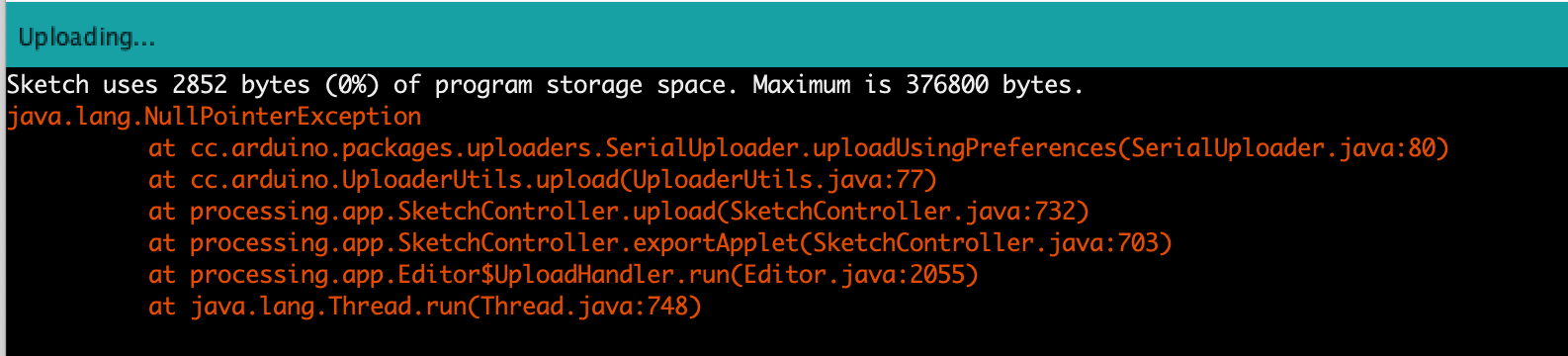Select the java.lang.NullPointerException error line
1568x356 pixels.
(214, 117)
